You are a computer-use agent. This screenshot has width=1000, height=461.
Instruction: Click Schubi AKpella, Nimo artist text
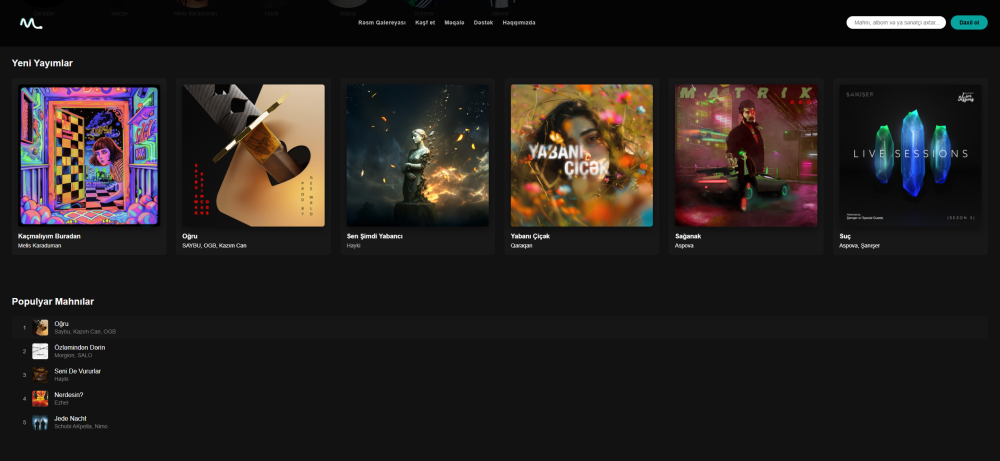point(81,426)
